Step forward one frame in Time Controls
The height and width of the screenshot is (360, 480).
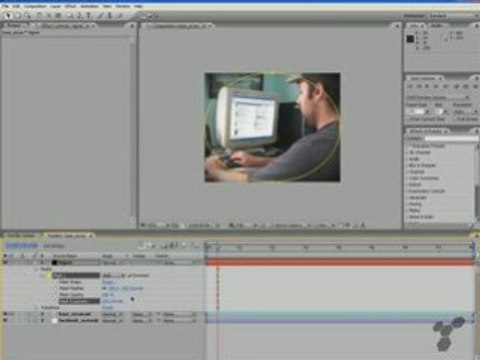pos(436,86)
